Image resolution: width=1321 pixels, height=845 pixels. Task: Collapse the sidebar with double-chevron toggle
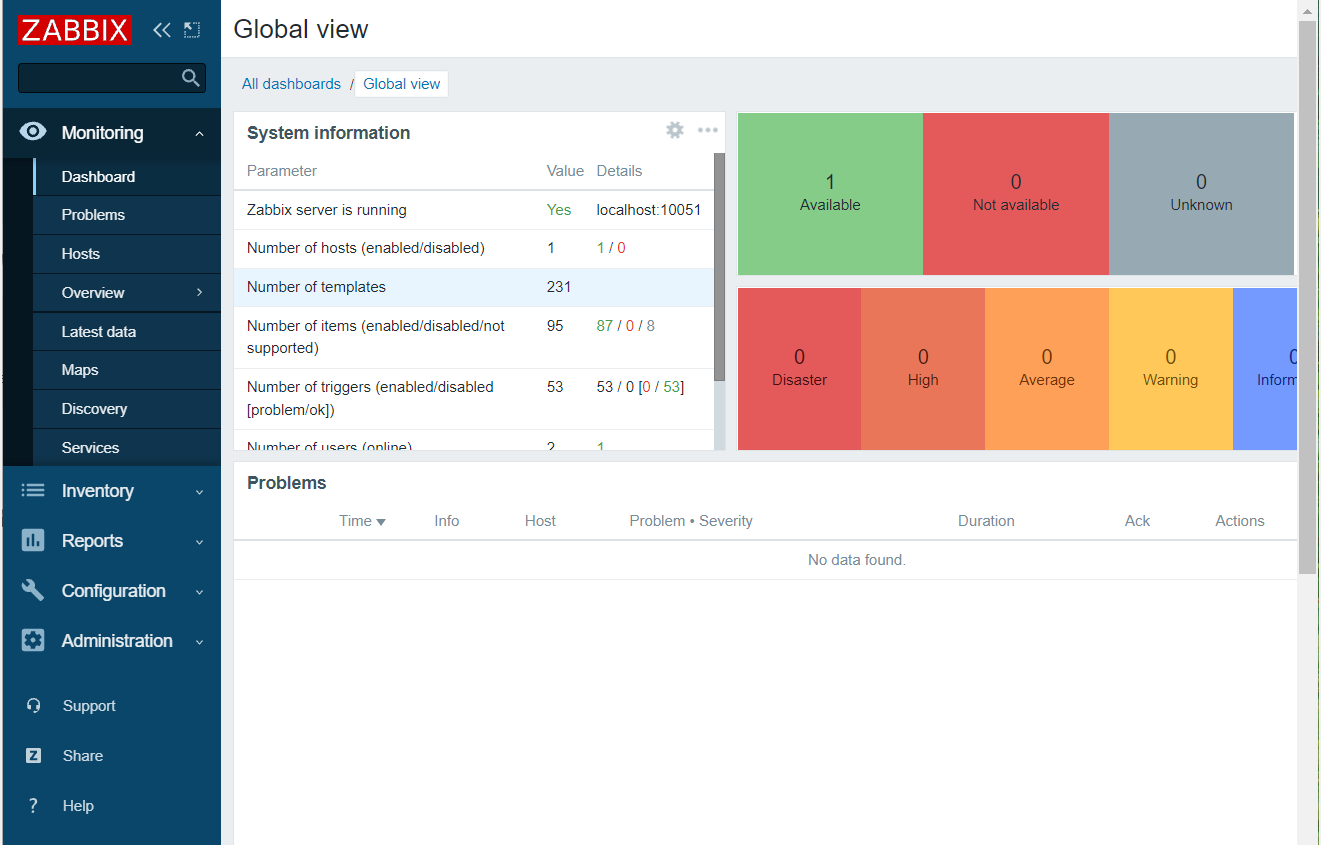point(162,30)
